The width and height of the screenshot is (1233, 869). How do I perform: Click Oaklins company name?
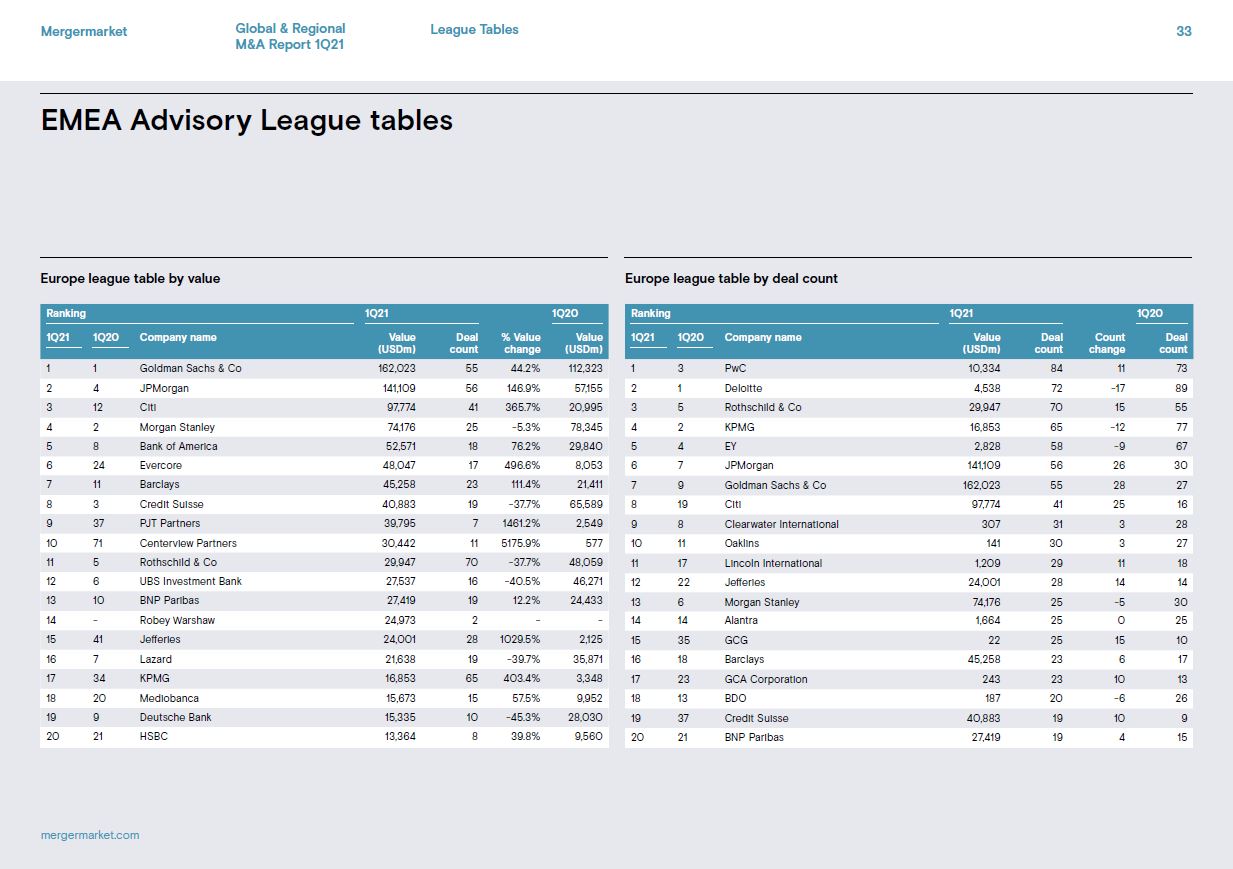741,544
